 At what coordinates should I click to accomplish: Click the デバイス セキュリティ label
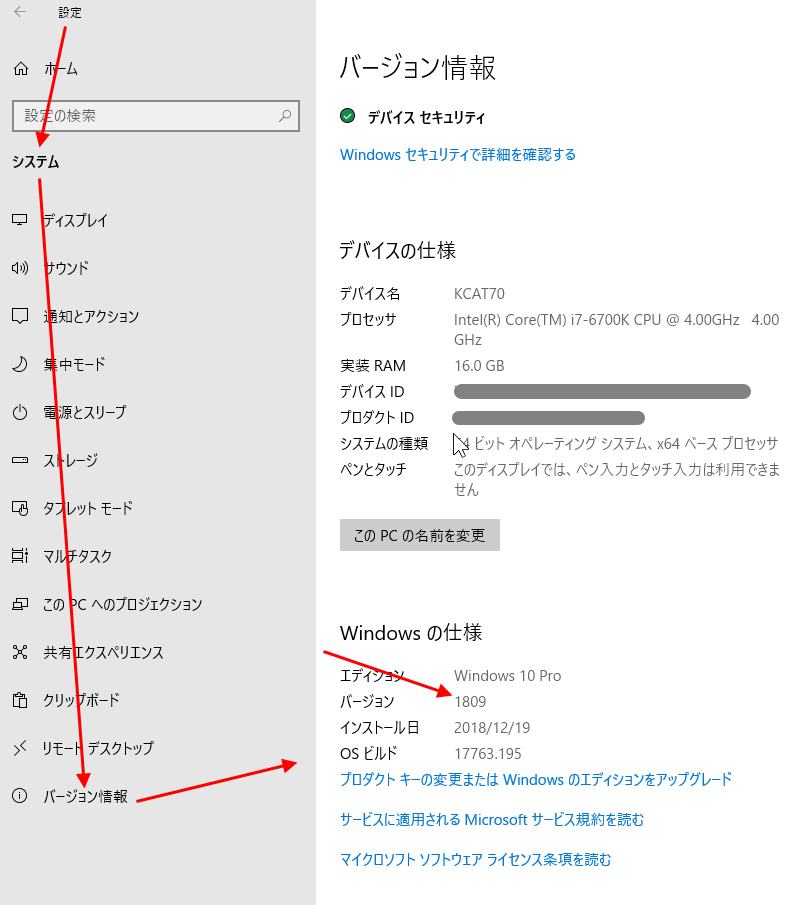click(427, 117)
